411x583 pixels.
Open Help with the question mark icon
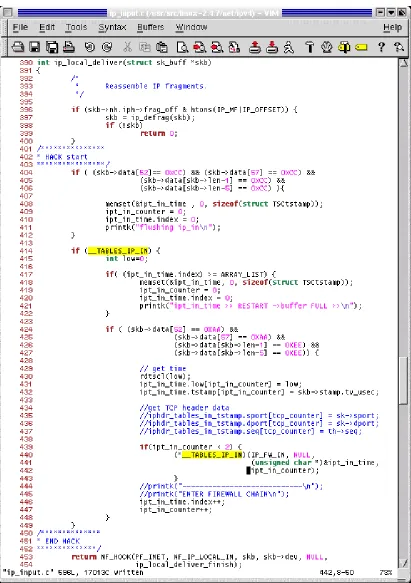coord(381,47)
